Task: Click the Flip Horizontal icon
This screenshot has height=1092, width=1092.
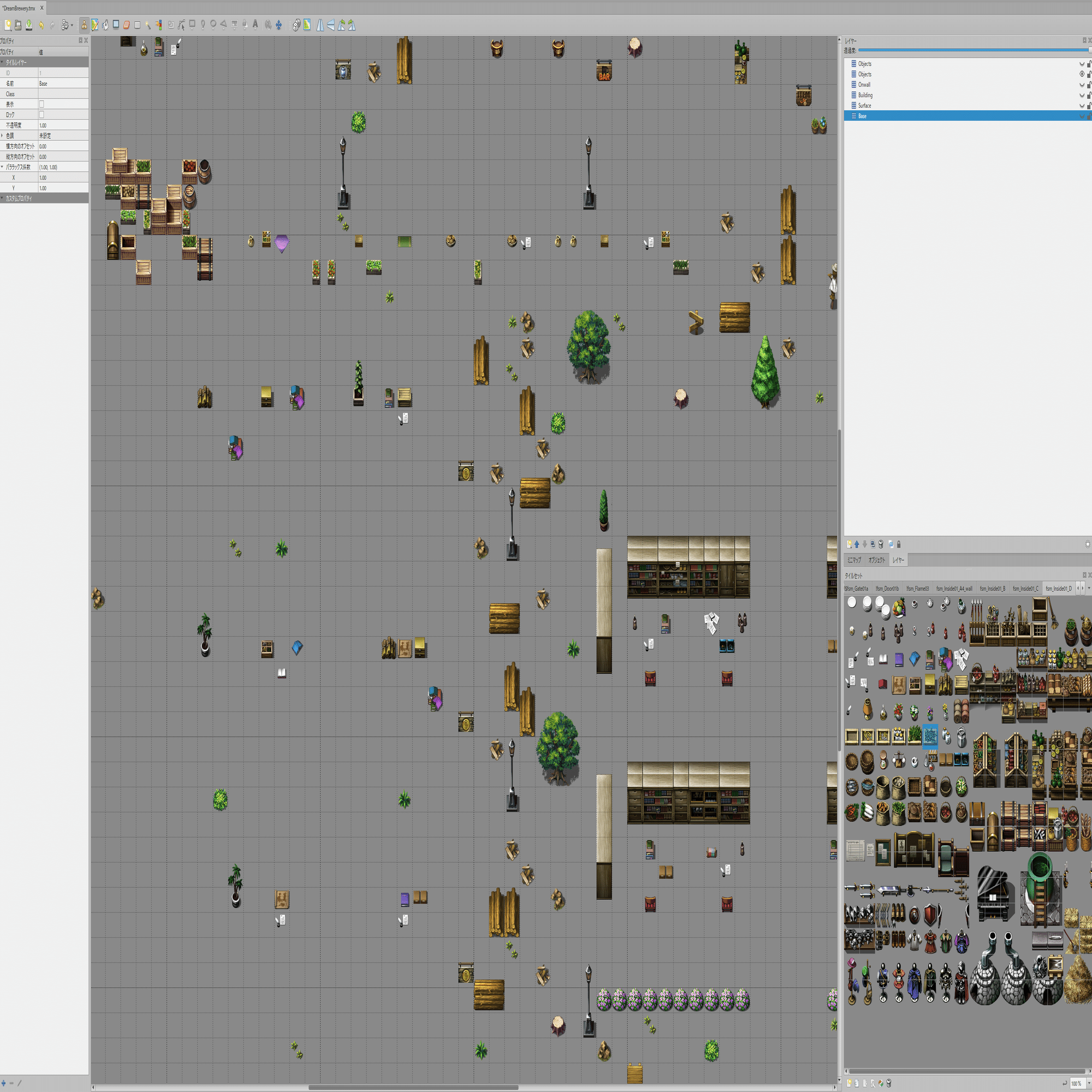Action: point(321,25)
